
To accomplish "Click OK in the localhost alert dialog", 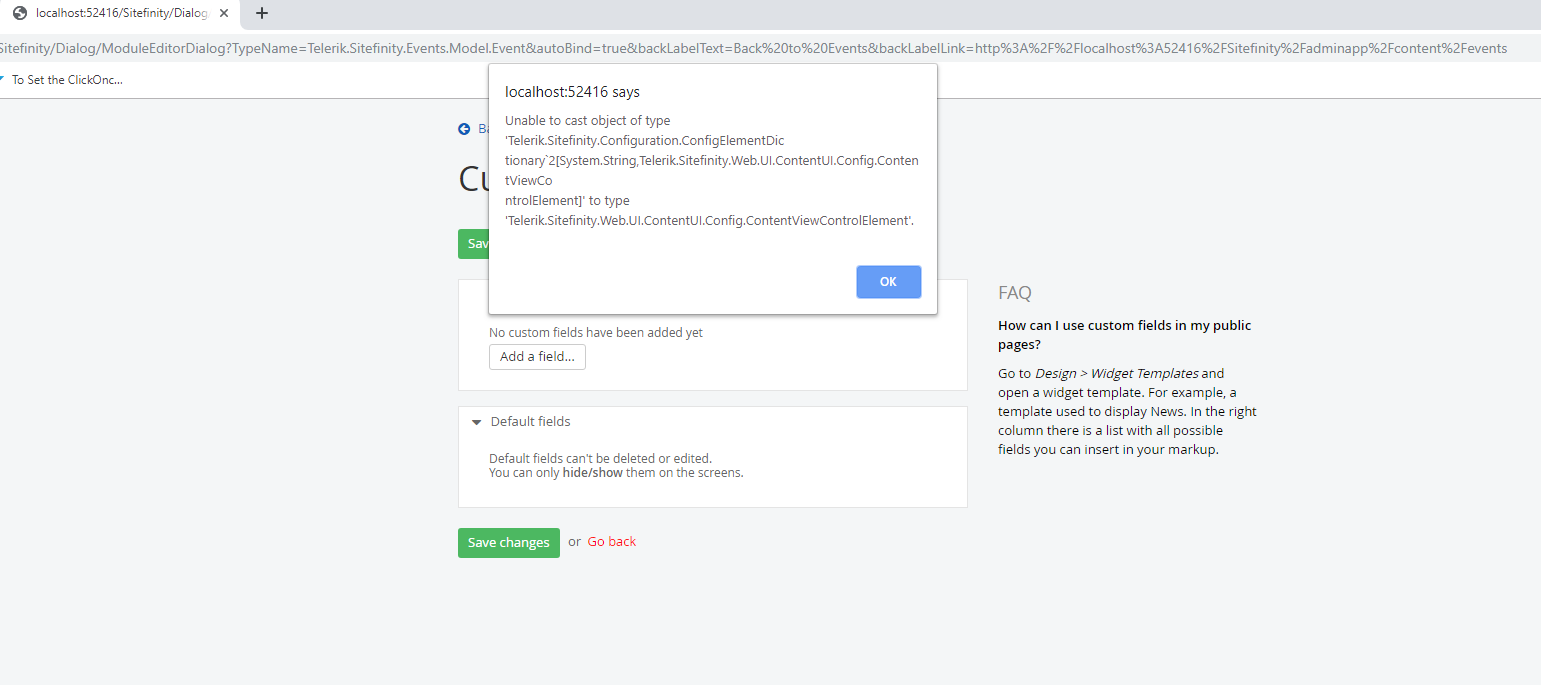I will [x=888, y=282].
